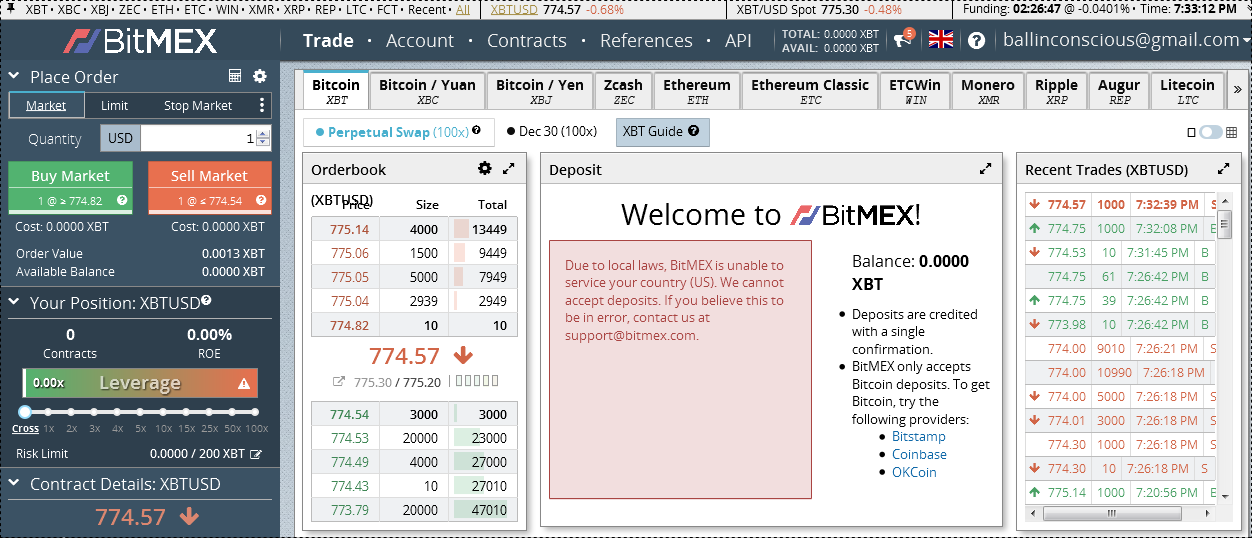Collapse the Place Order section
This screenshot has width=1252, height=538.
[x=15, y=77]
